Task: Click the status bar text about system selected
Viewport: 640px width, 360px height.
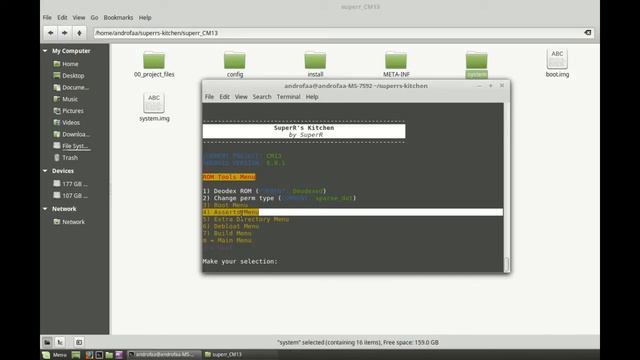Action: [x=358, y=342]
